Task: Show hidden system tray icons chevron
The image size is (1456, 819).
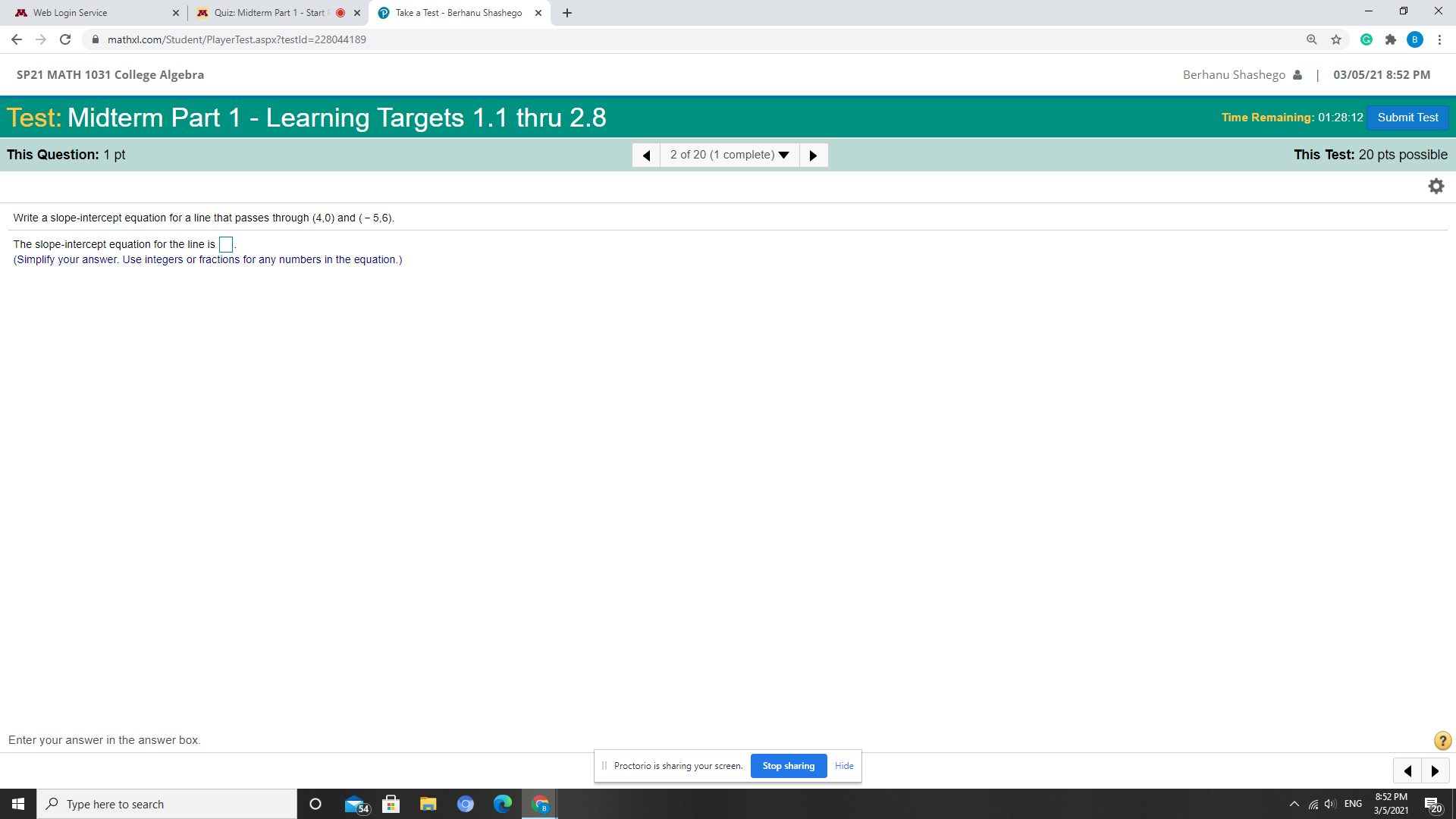Action: 1294,804
